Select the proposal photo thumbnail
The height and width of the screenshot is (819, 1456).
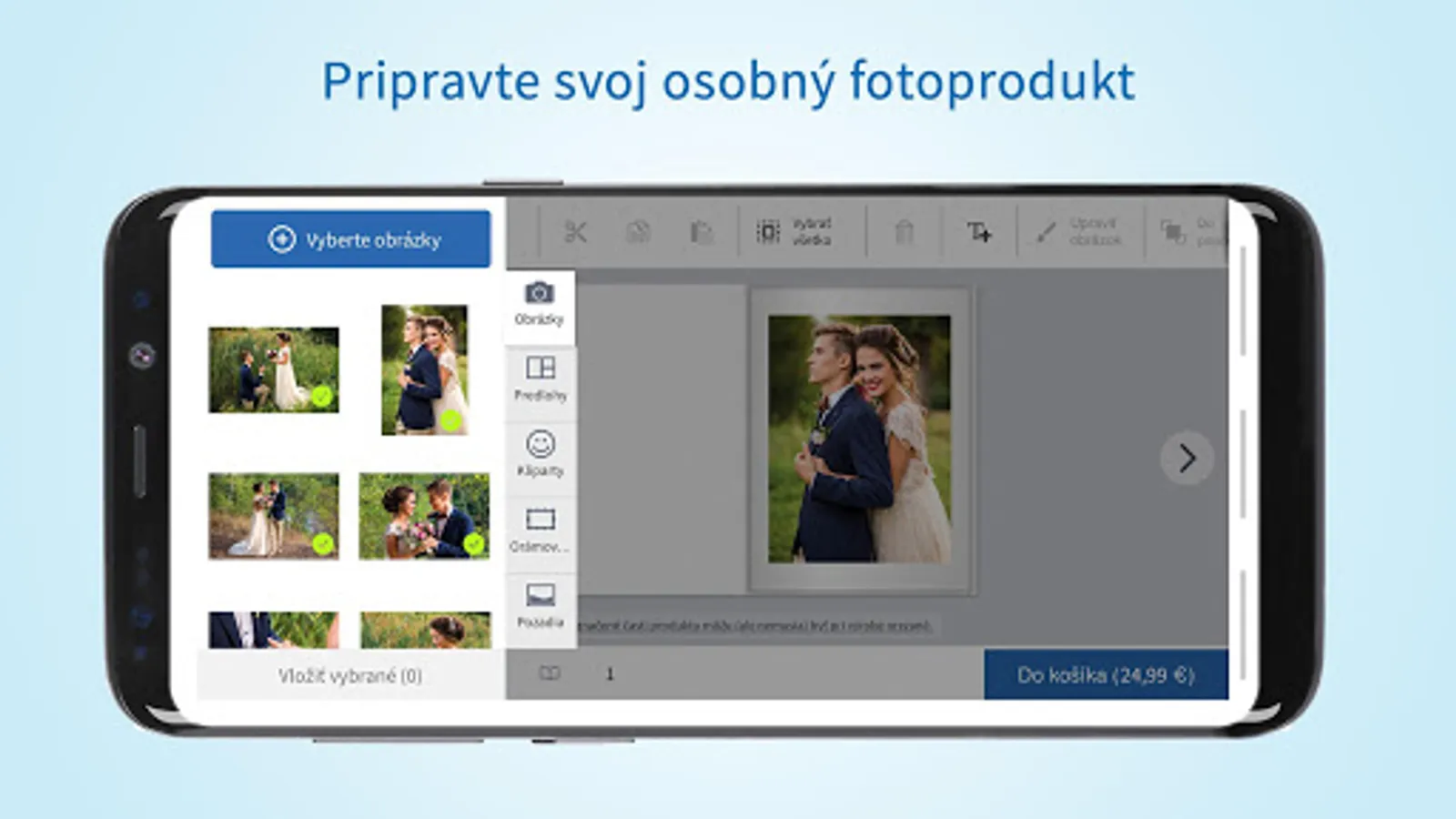tap(274, 370)
